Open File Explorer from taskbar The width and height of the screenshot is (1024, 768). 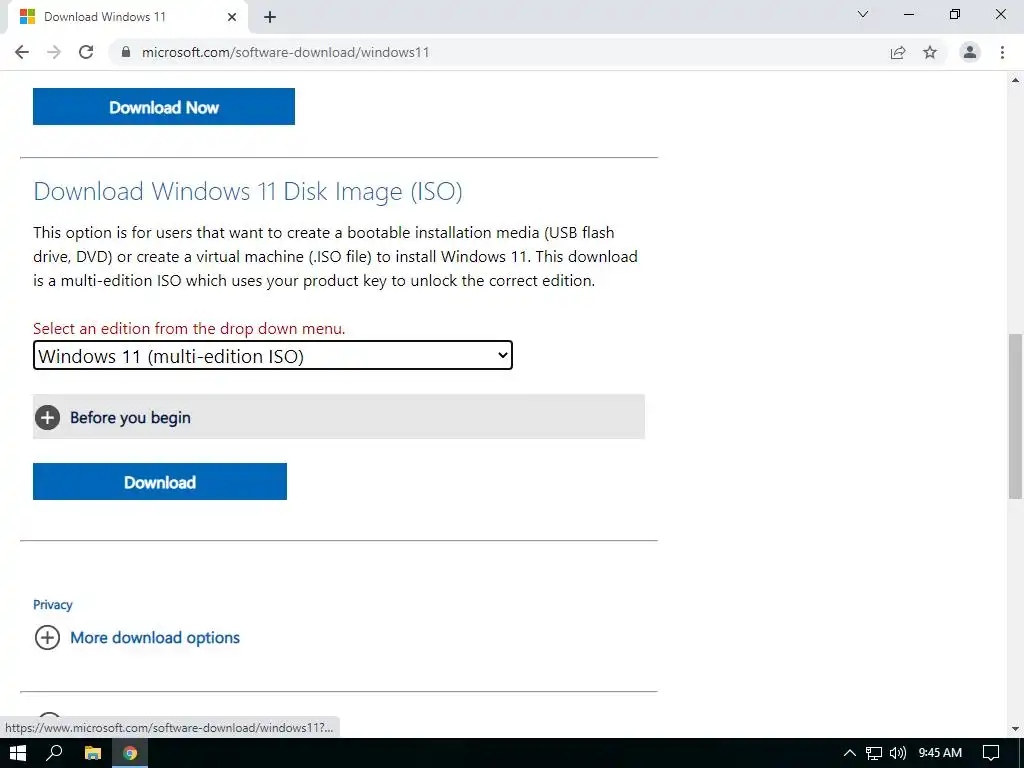coord(93,753)
